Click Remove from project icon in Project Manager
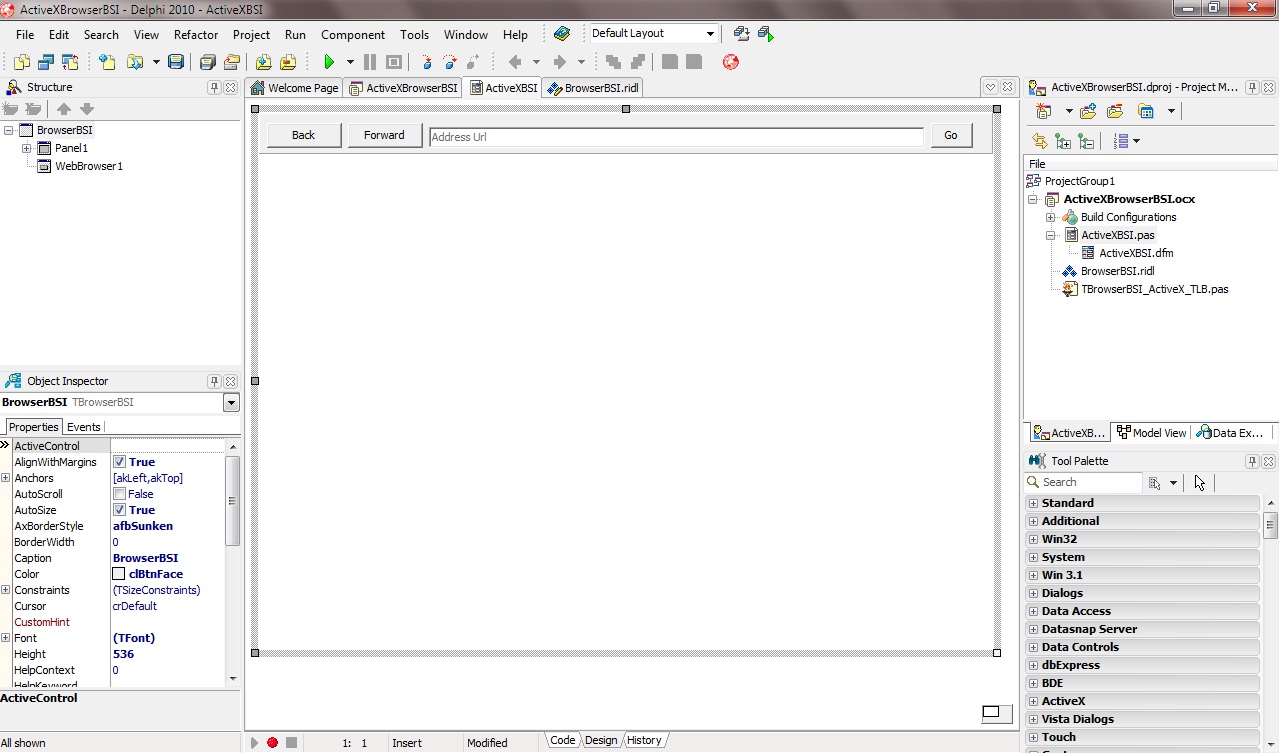1279x753 pixels. point(1115,111)
